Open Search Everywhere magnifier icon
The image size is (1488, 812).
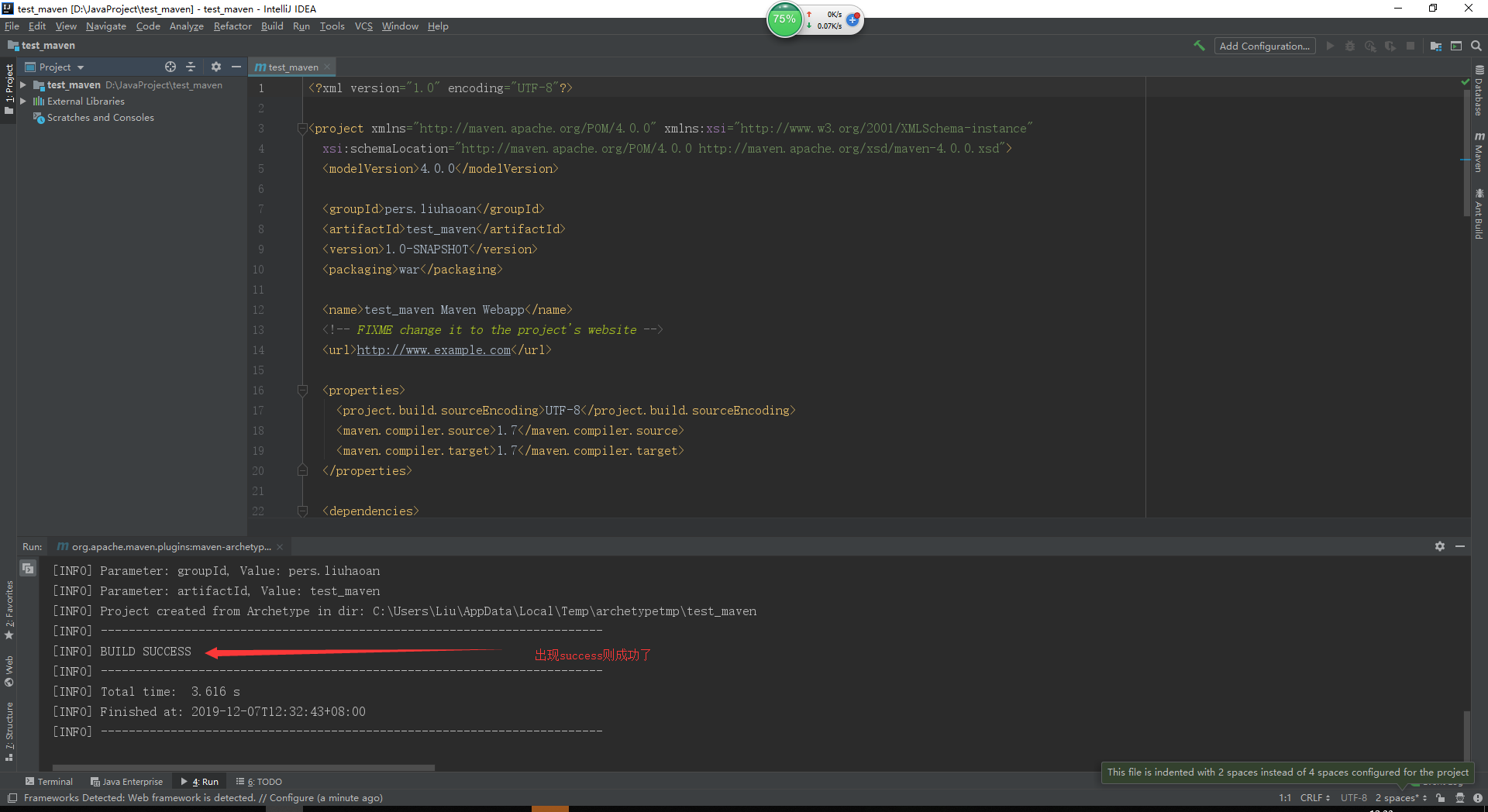click(1476, 46)
